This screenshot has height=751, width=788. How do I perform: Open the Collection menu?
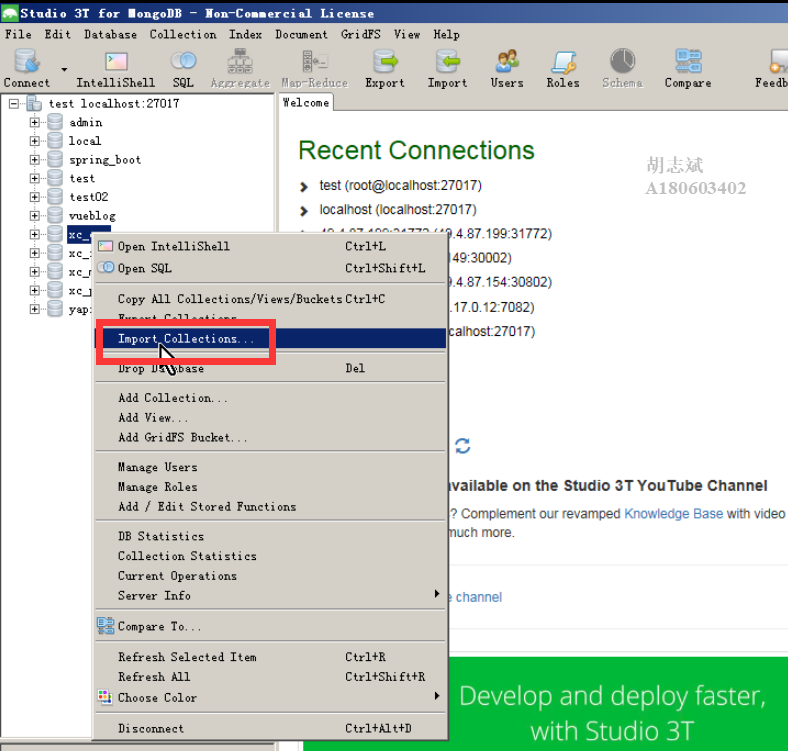pos(183,34)
